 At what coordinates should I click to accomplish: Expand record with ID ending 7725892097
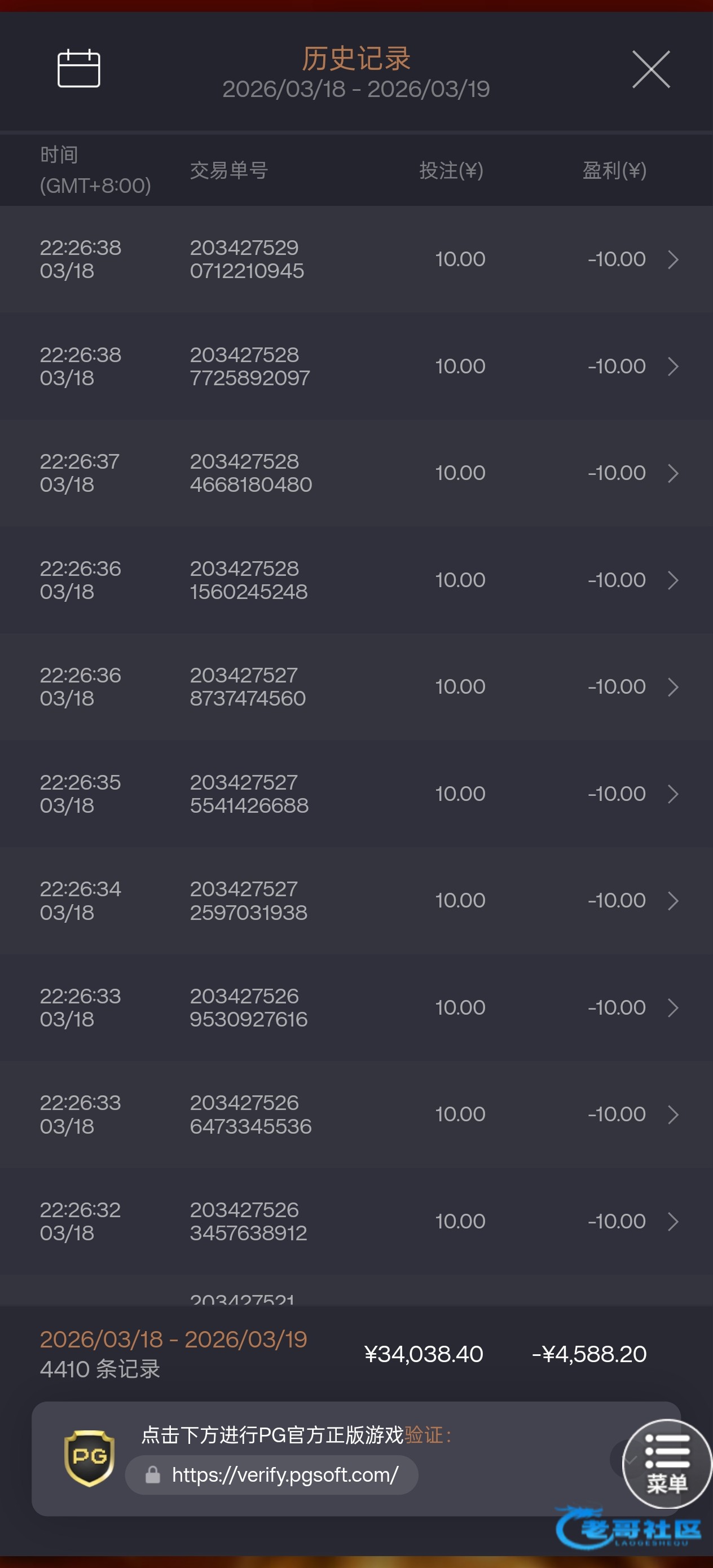pyautogui.click(x=672, y=367)
